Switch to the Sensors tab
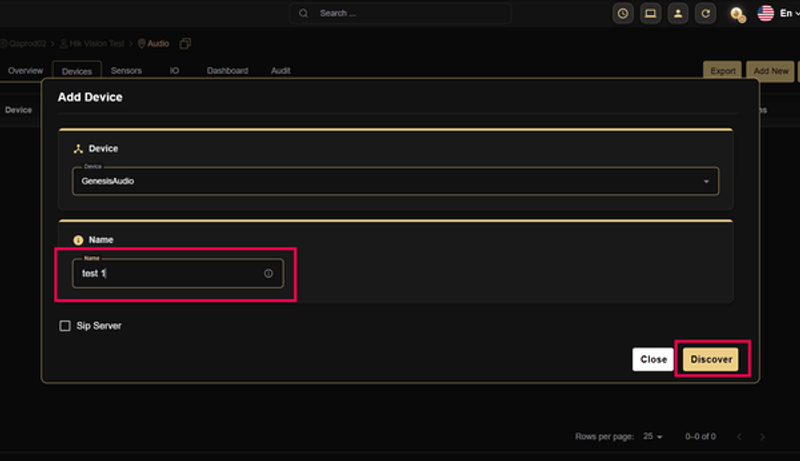This screenshot has height=461, width=800. (x=126, y=71)
